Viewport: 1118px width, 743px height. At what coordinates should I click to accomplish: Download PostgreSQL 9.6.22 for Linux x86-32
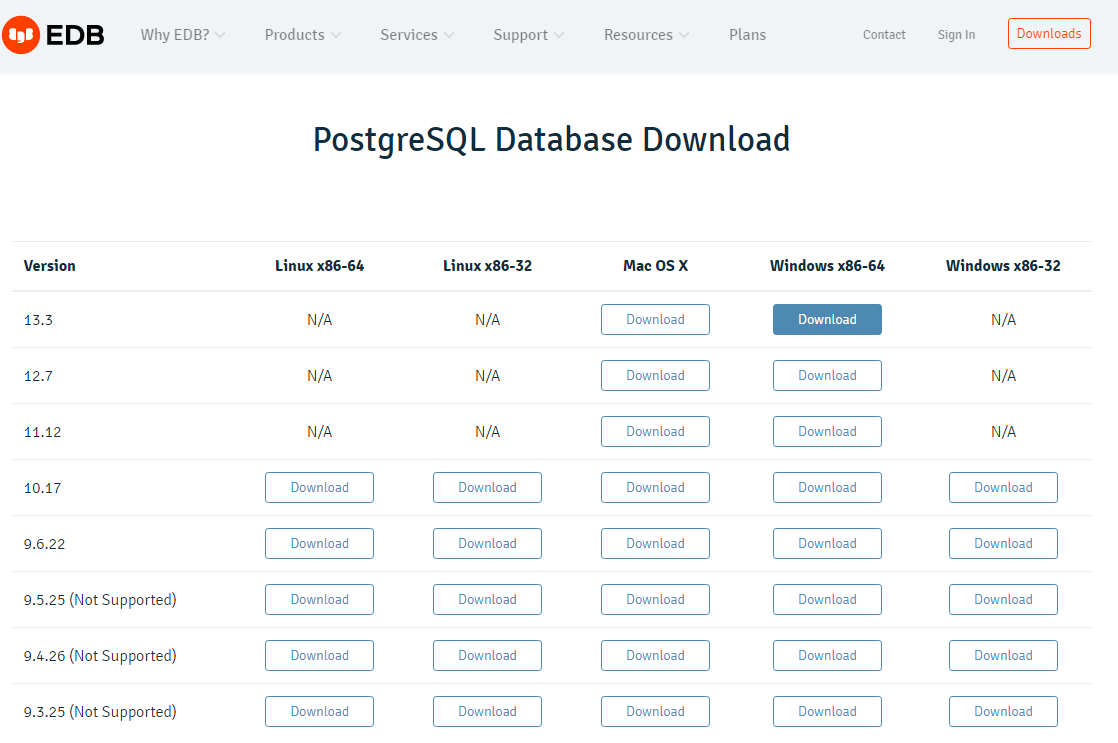[x=487, y=543]
